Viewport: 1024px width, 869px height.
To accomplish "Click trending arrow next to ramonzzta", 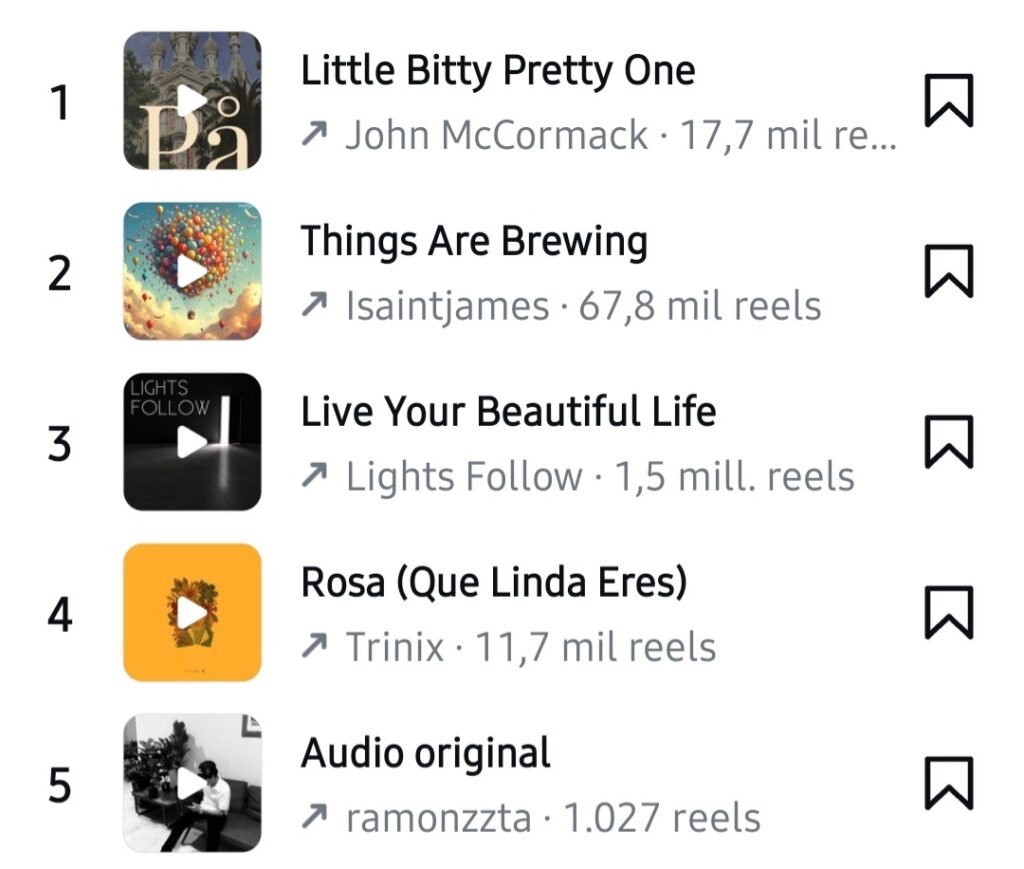I will coord(315,818).
